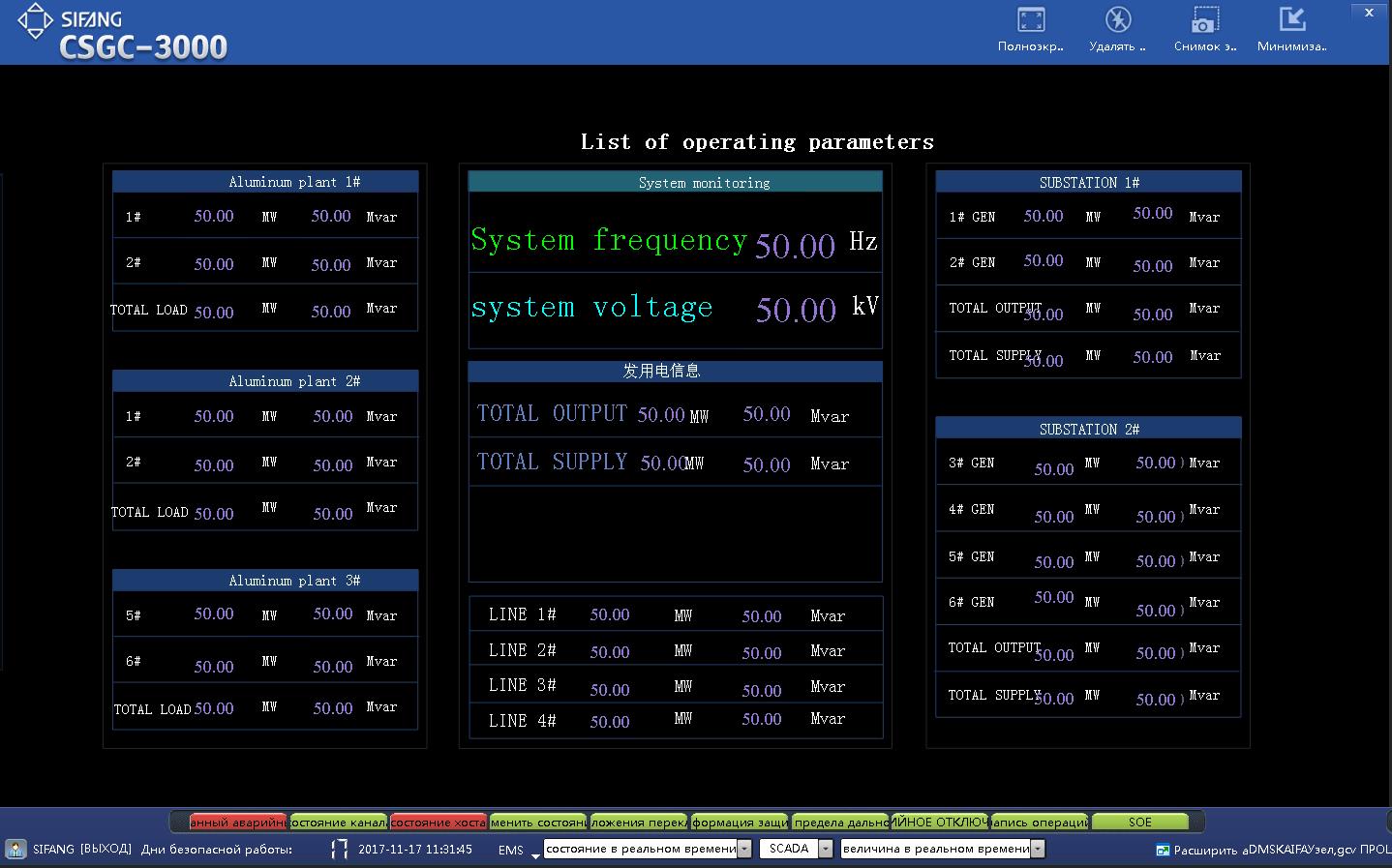Close the toolbar with the X button
The height and width of the screenshot is (868, 1392).
[x=1369, y=13]
